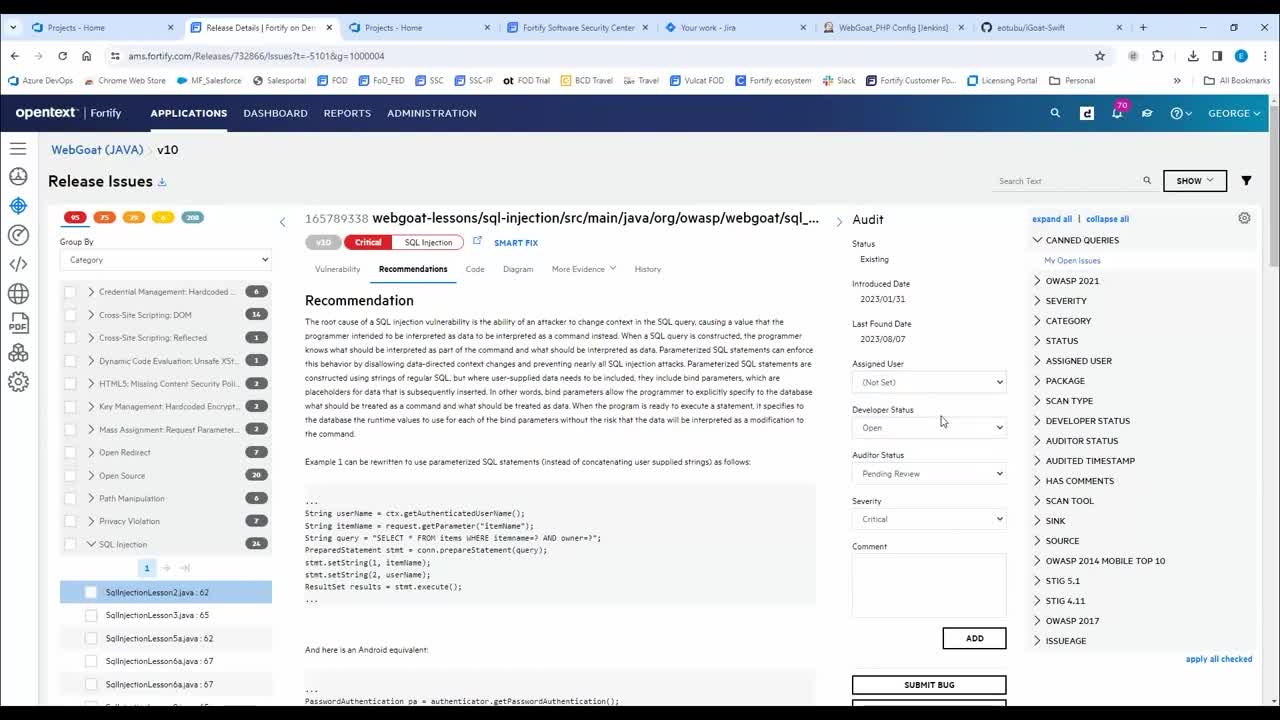
Task: Open the scans radar icon in sidebar
Action: click(x=18, y=235)
